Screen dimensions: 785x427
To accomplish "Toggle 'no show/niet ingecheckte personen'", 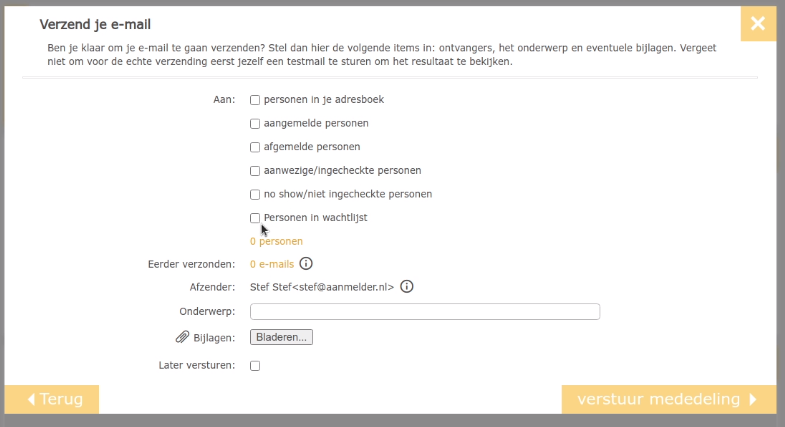I will [255, 194].
